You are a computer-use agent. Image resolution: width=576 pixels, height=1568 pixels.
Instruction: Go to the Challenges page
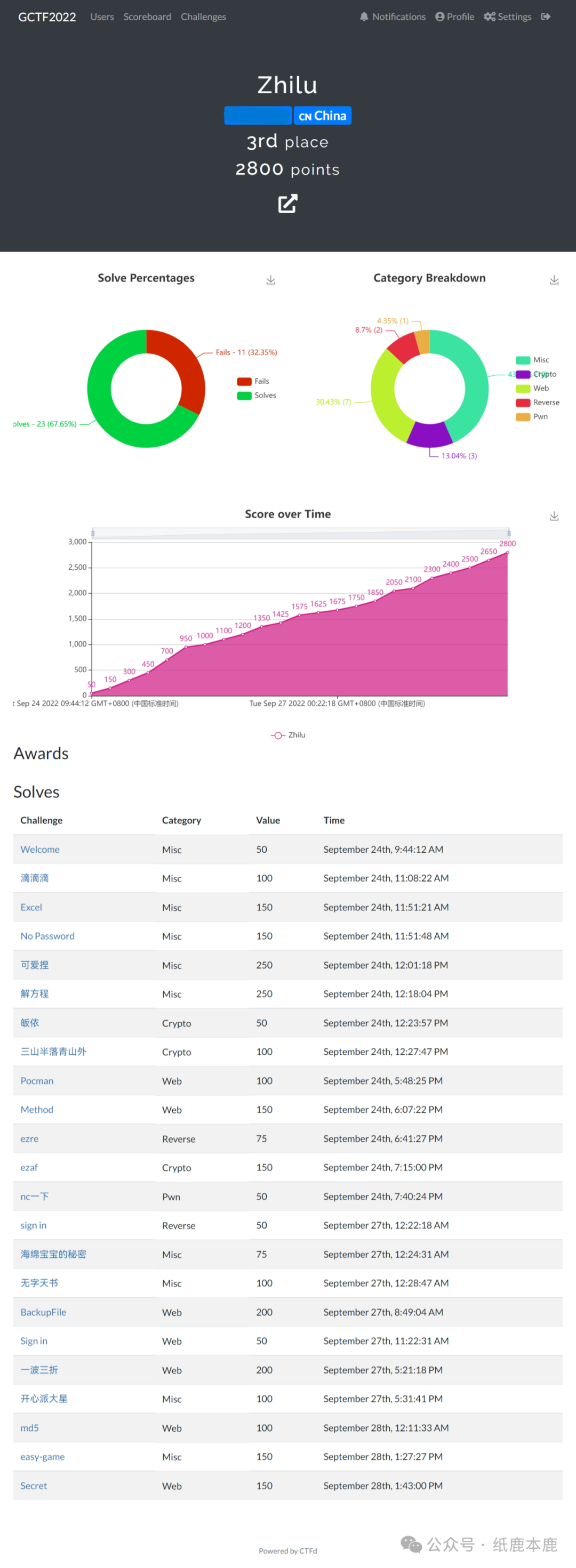[203, 17]
